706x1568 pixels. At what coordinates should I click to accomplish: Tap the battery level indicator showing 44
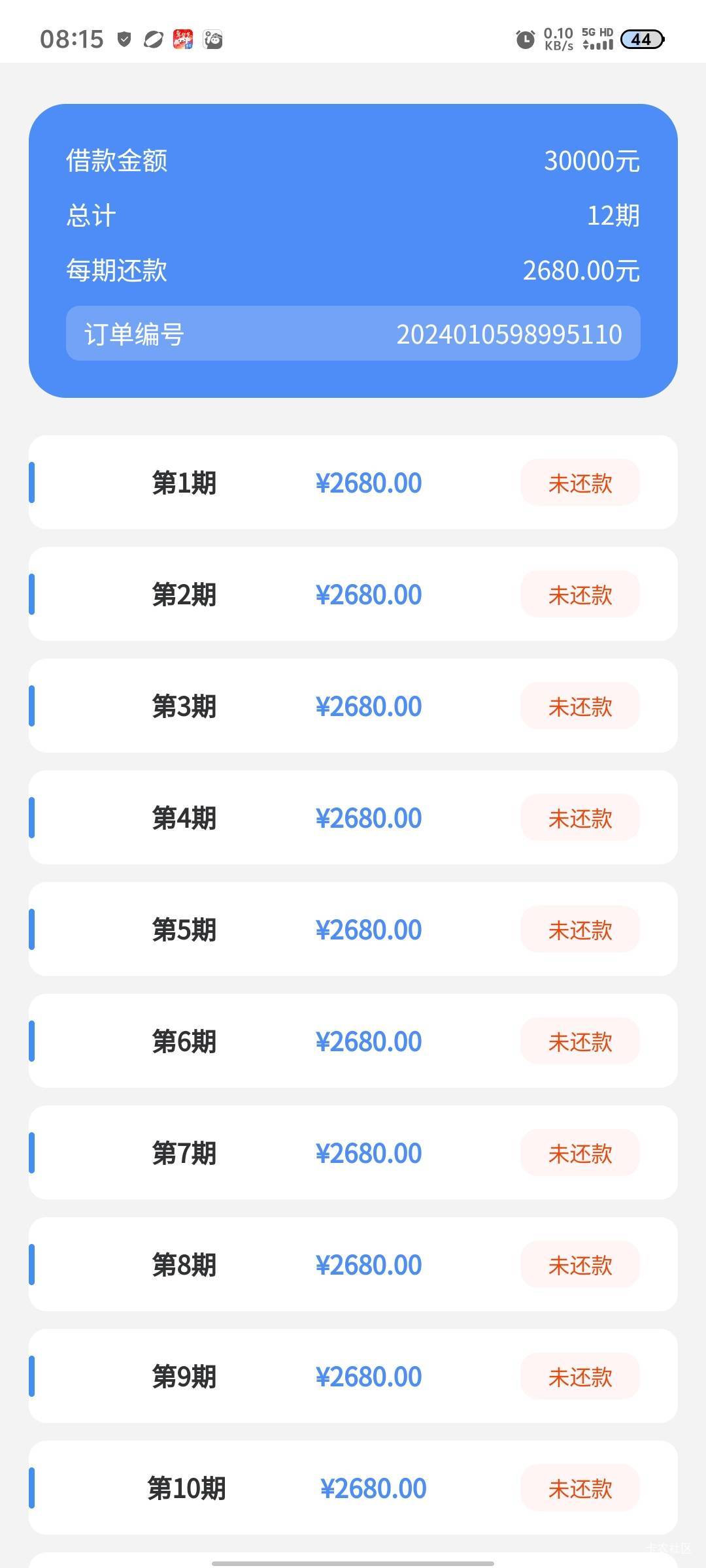click(642, 39)
